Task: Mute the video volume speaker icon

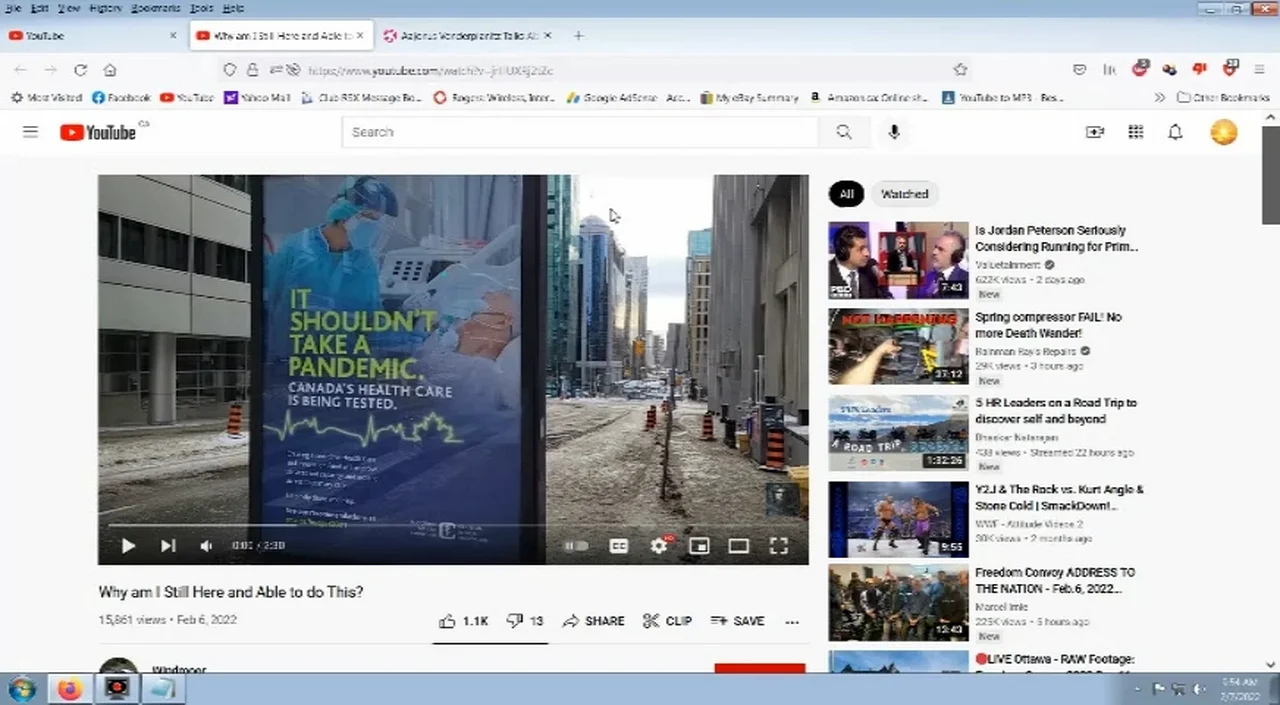Action: pyautogui.click(x=206, y=546)
